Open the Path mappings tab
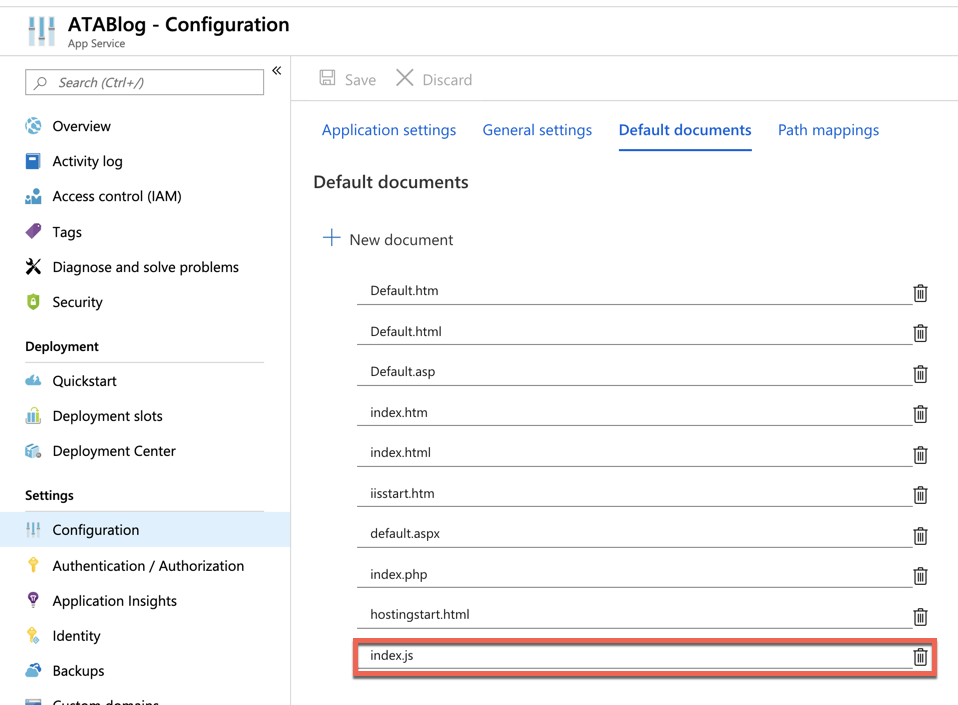Viewport: 958px width, 705px height. [828, 130]
